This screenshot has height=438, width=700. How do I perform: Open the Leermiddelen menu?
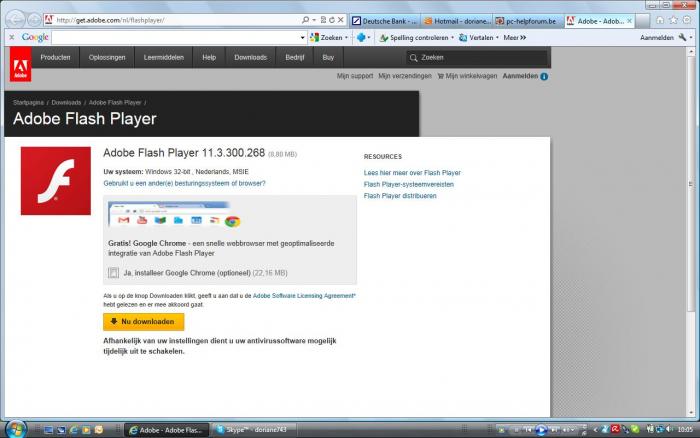[x=163, y=58]
